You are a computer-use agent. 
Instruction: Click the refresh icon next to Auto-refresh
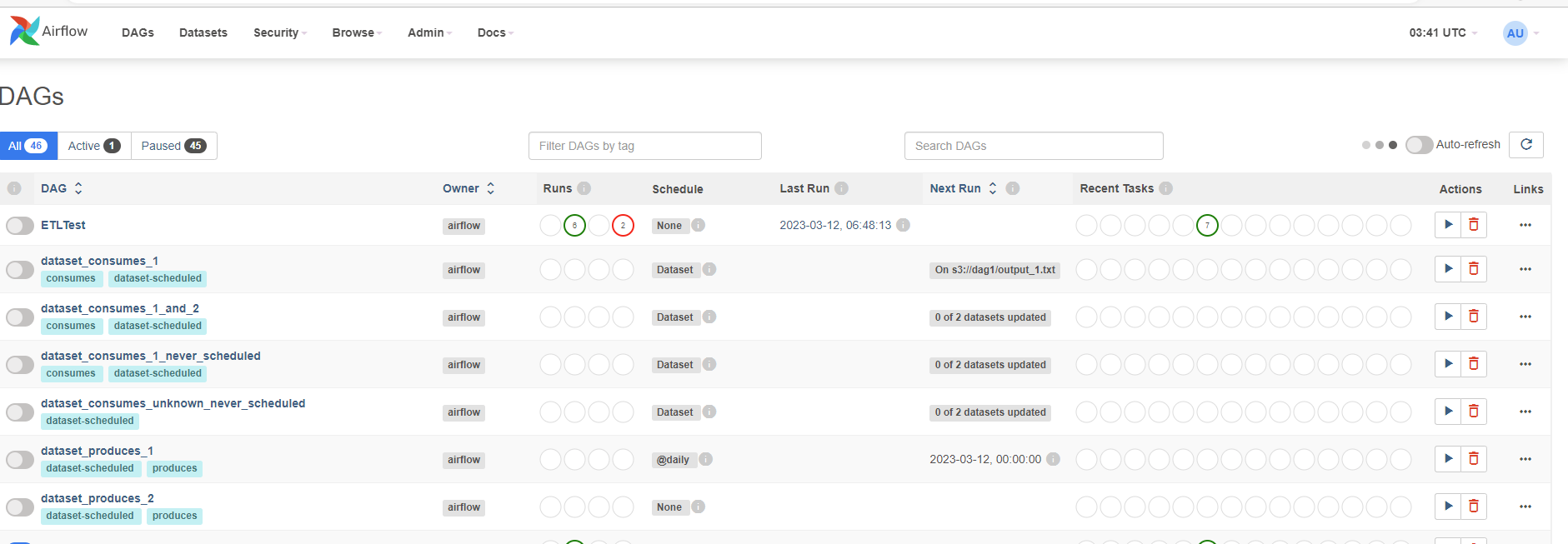[x=1526, y=145]
